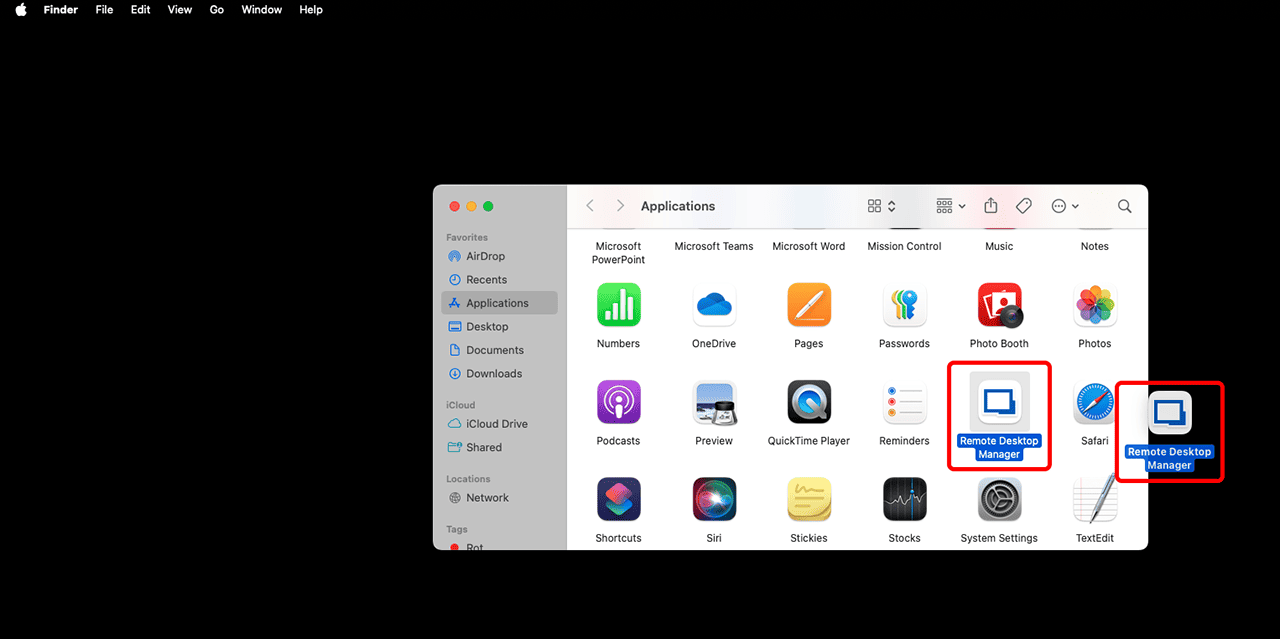The image size is (1280, 639).
Task: Open the Podcasts app icon
Action: click(x=618, y=402)
